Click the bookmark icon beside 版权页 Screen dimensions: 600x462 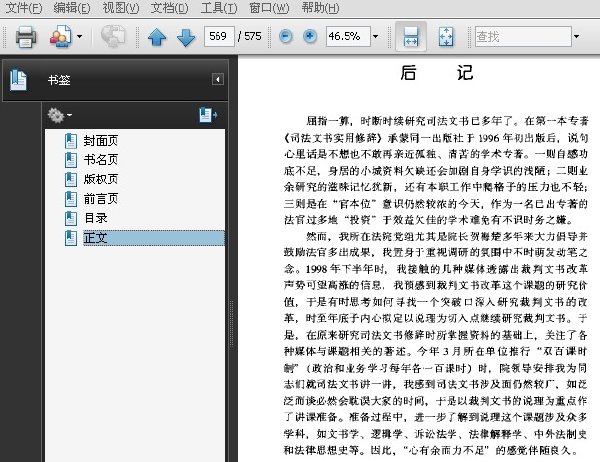coord(71,180)
